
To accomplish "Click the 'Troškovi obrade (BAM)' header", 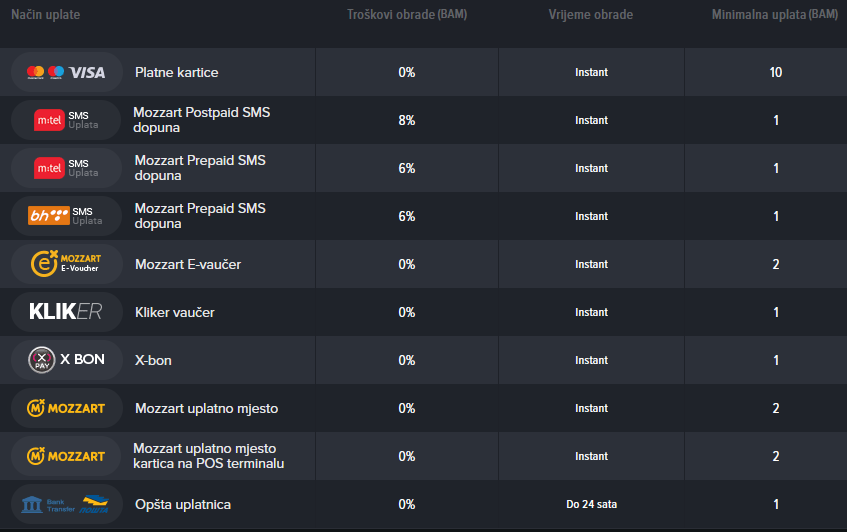I will click(406, 15).
